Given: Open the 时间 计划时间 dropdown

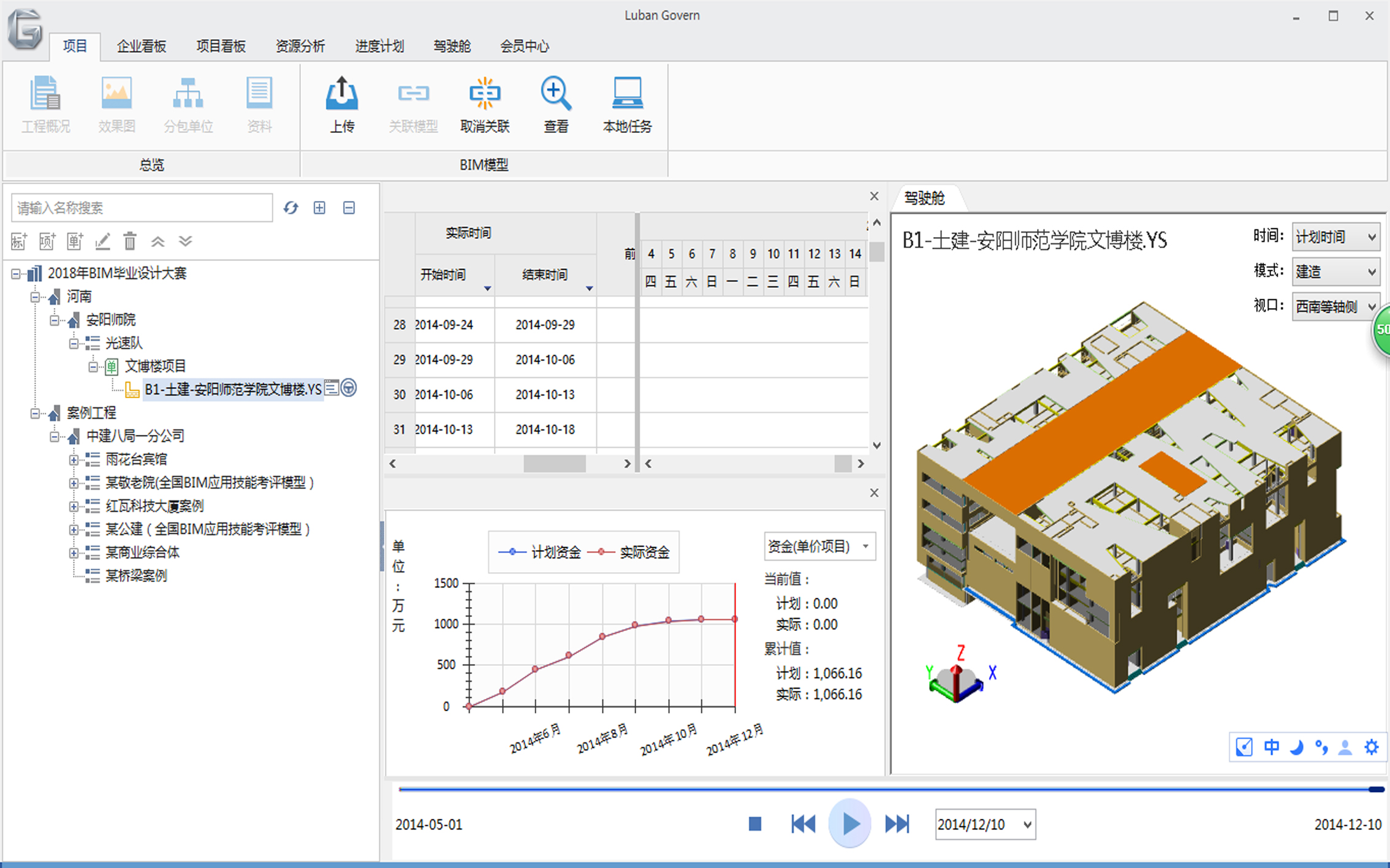Looking at the screenshot, I should (x=1336, y=236).
